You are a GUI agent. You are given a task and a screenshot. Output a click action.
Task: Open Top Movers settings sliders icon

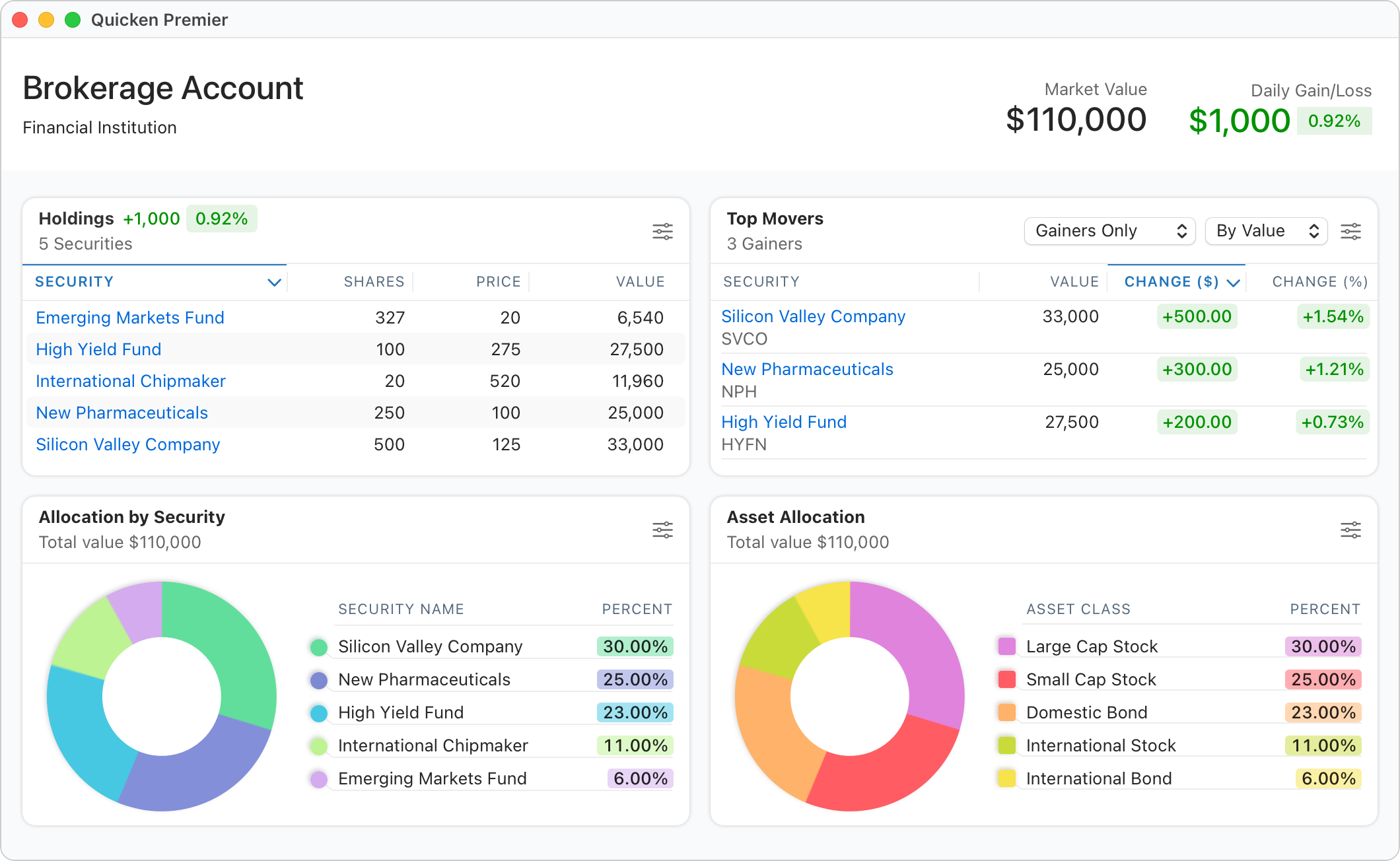tap(1350, 231)
